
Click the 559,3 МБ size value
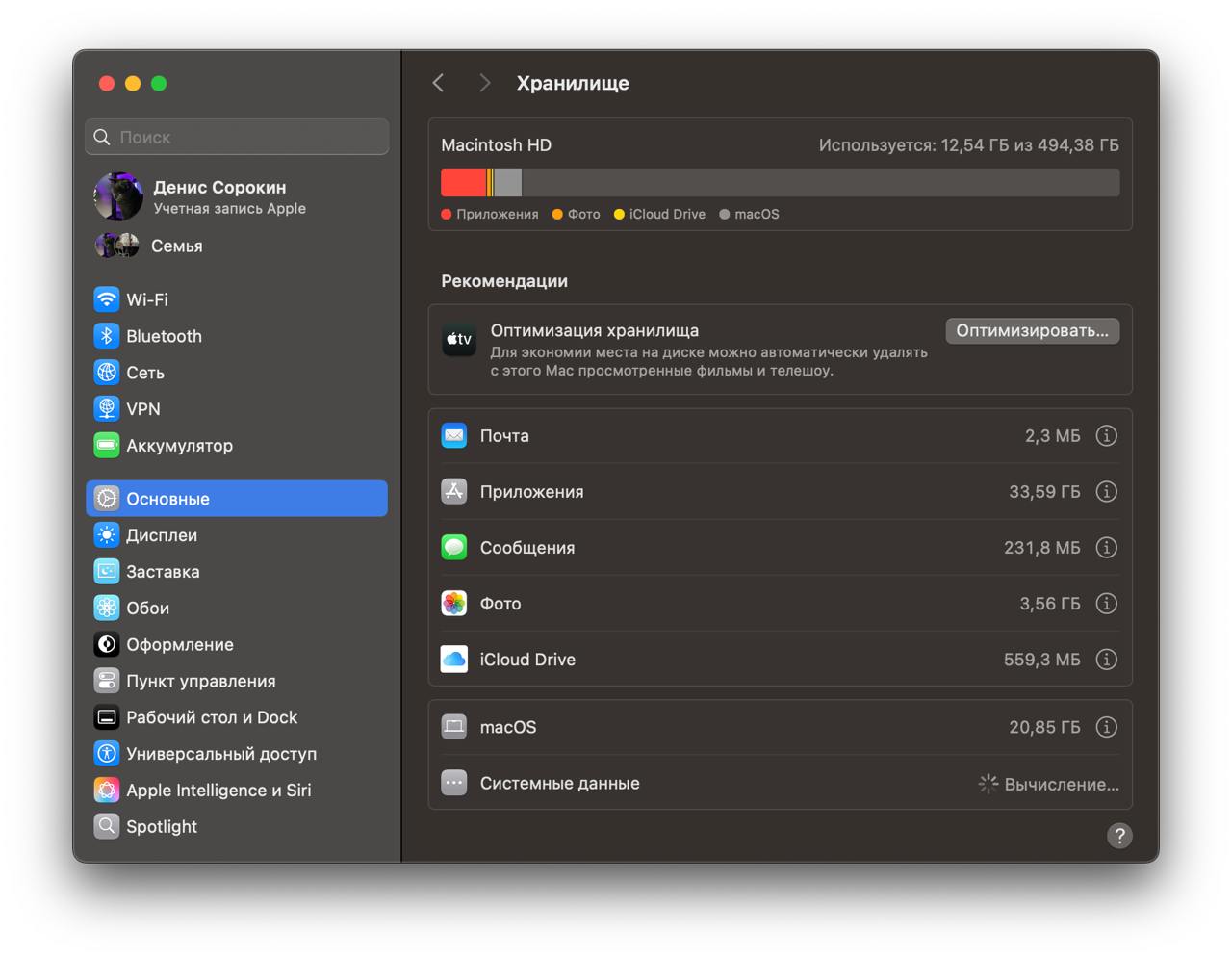(1042, 660)
